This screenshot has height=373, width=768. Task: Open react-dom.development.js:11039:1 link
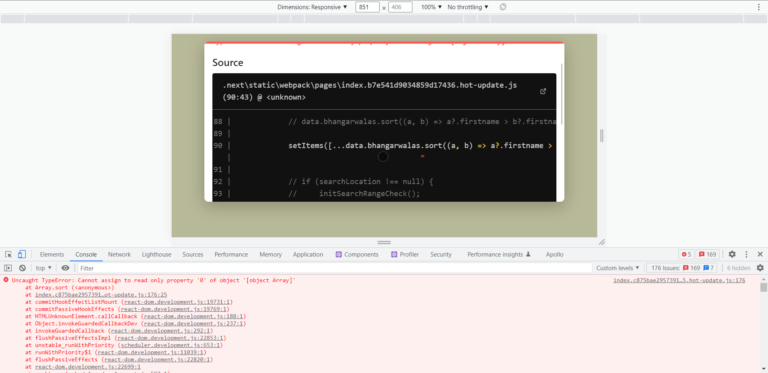pyautogui.click(x=150, y=352)
